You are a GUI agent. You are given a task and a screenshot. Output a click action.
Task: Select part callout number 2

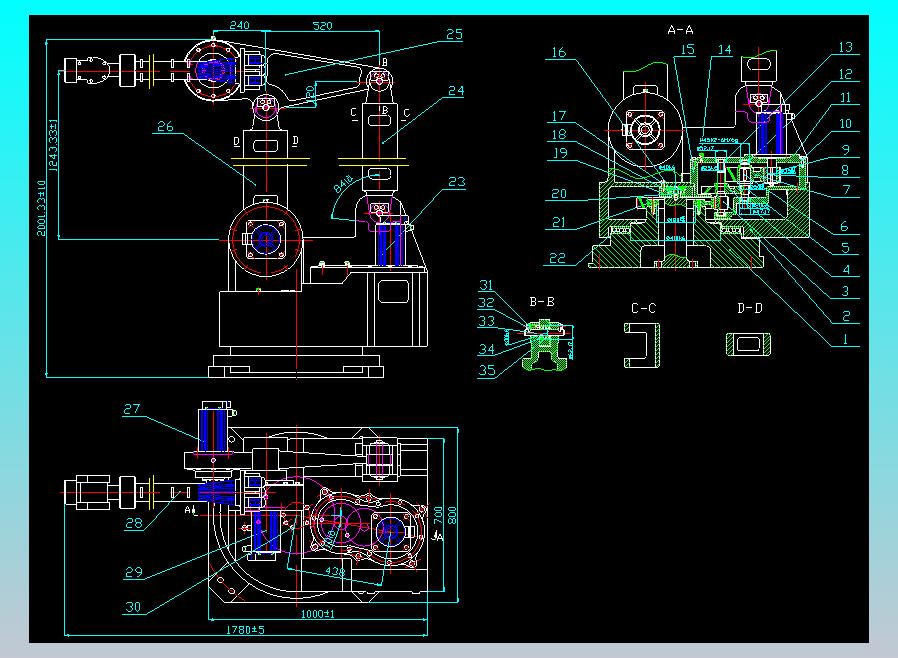(846, 316)
